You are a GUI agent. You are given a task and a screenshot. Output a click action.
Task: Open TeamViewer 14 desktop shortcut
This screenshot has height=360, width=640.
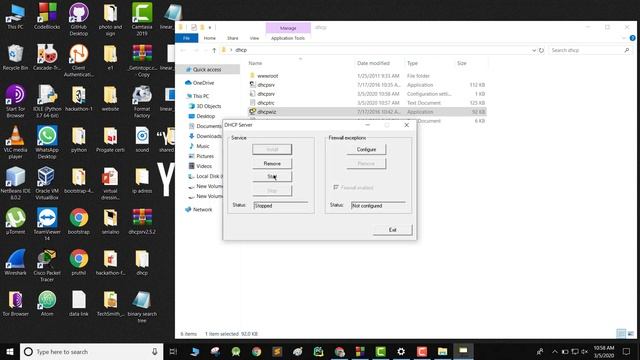point(47,224)
